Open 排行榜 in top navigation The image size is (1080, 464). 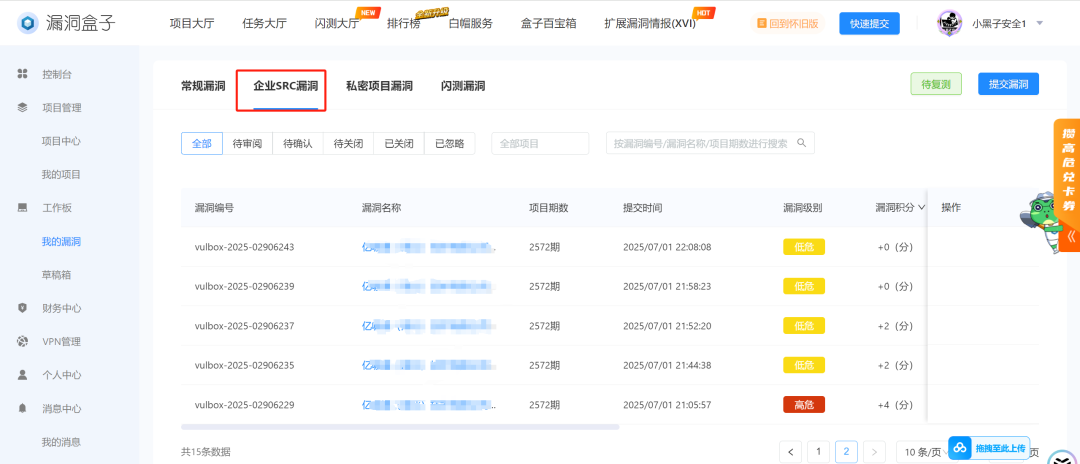[x=404, y=23]
